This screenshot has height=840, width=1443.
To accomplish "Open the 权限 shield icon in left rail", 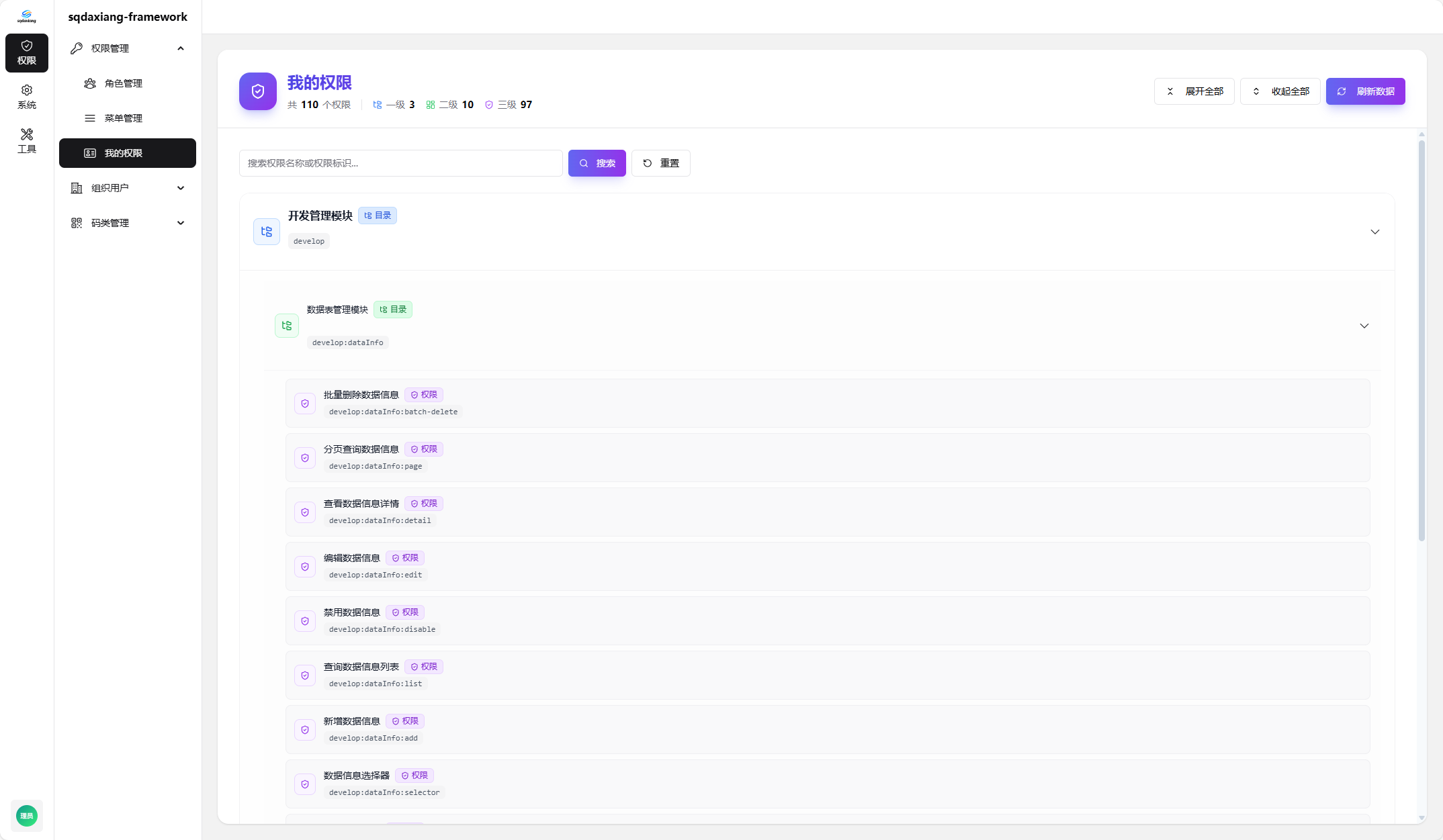I will point(27,52).
